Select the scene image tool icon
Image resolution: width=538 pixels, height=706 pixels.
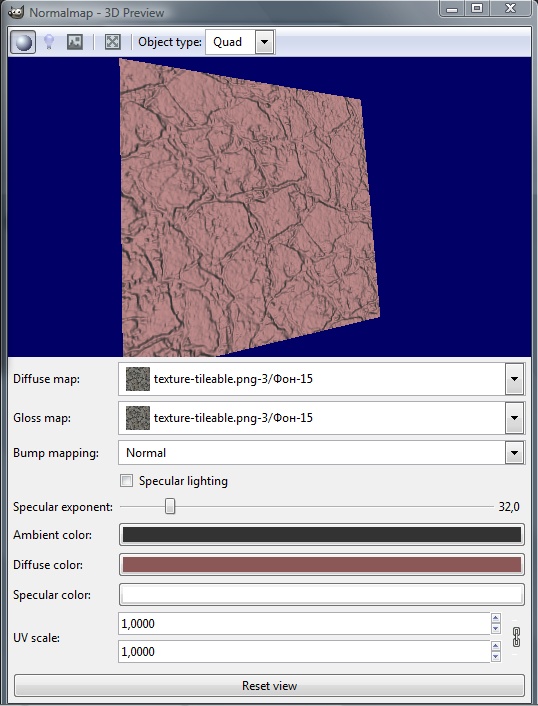coord(75,42)
